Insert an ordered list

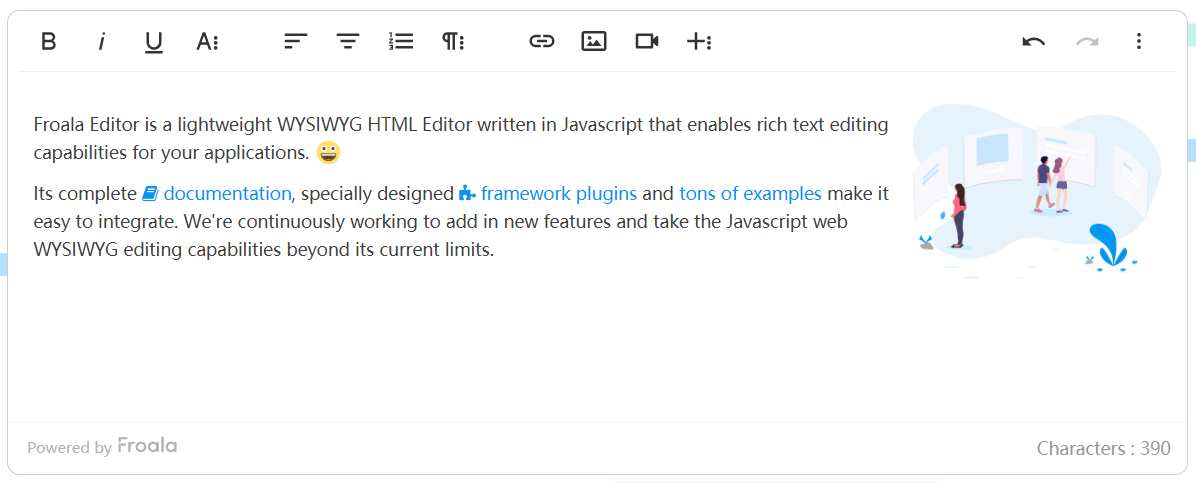point(401,42)
